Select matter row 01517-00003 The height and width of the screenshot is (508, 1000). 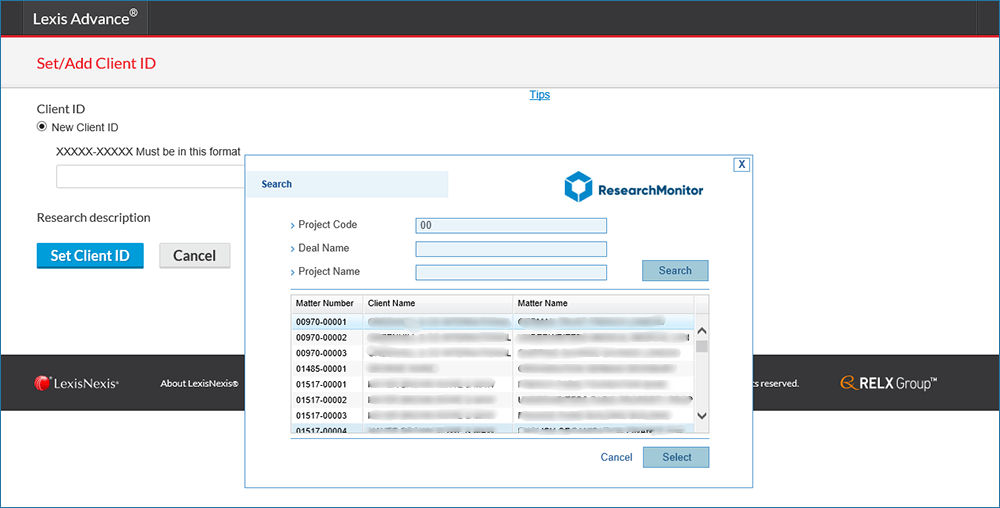point(493,415)
